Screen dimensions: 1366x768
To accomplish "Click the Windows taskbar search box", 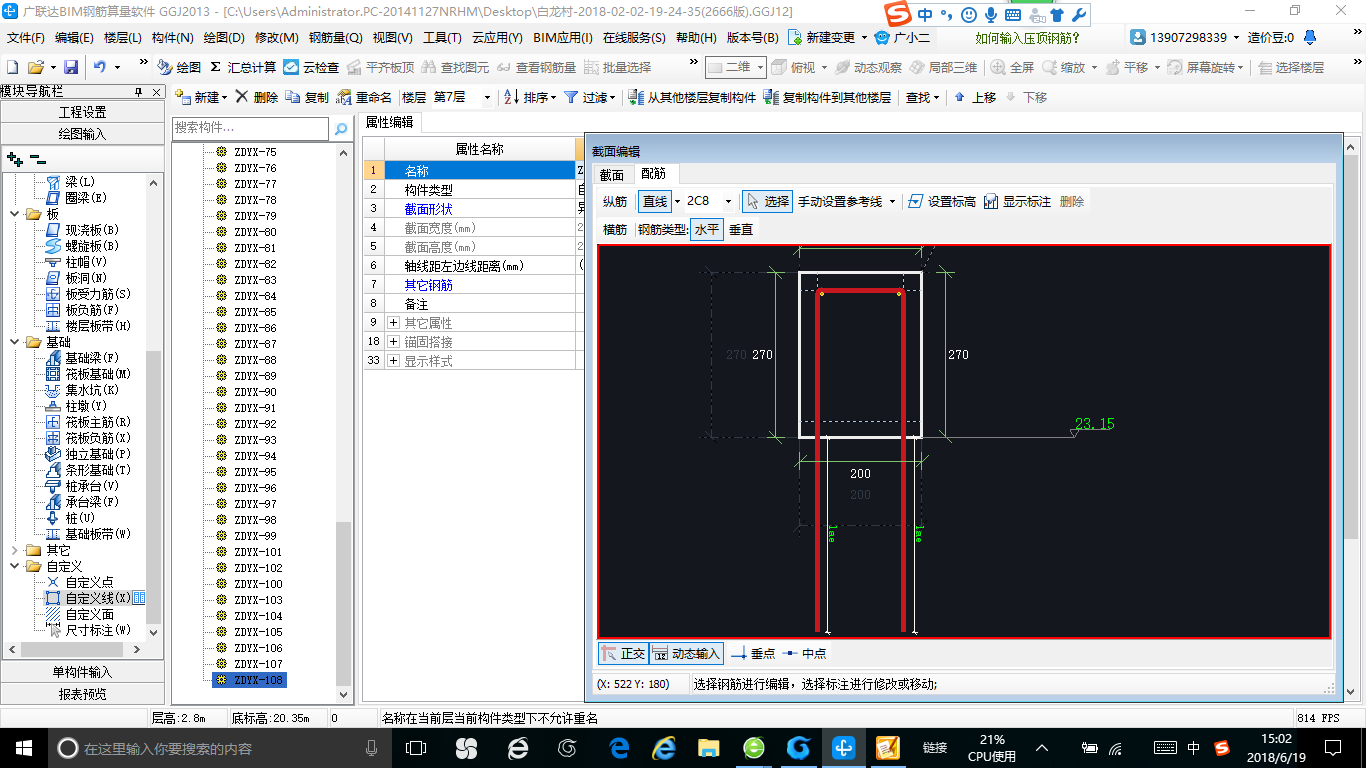I will (218, 747).
